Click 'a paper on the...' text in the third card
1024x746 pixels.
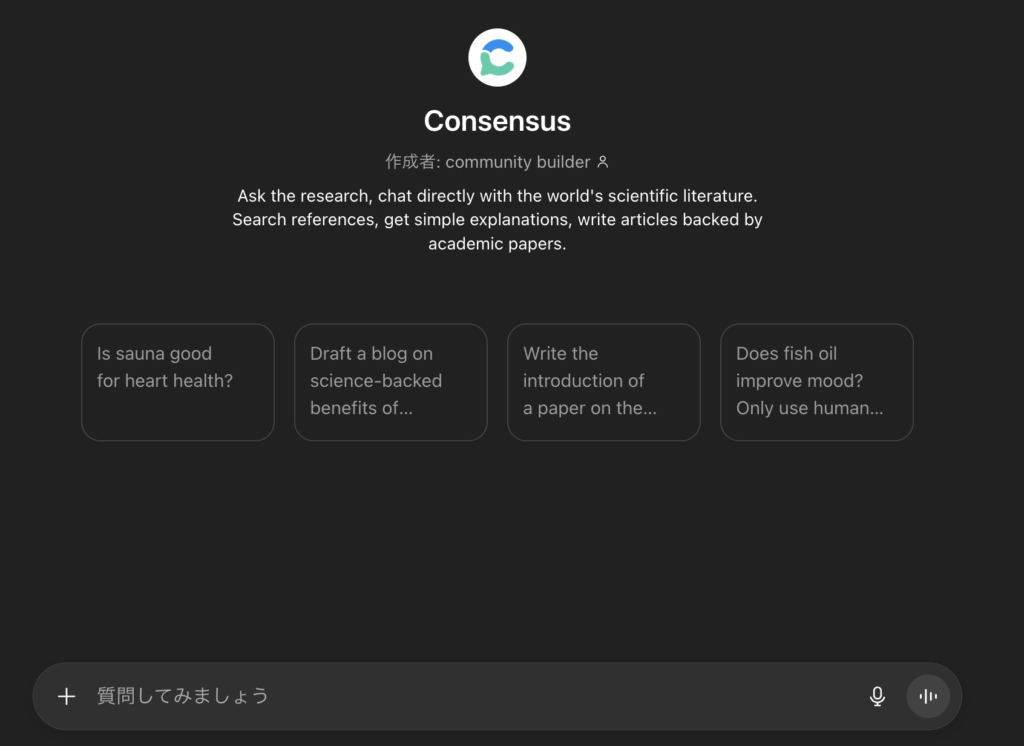click(x=589, y=408)
